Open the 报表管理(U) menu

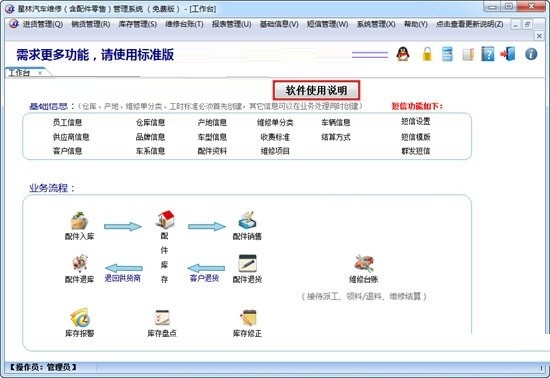[x=232, y=24]
